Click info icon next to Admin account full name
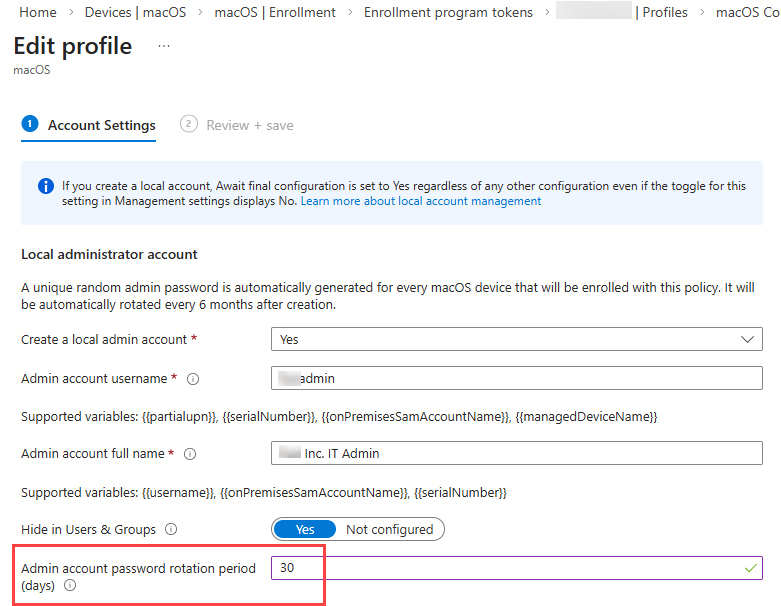 pos(190,454)
